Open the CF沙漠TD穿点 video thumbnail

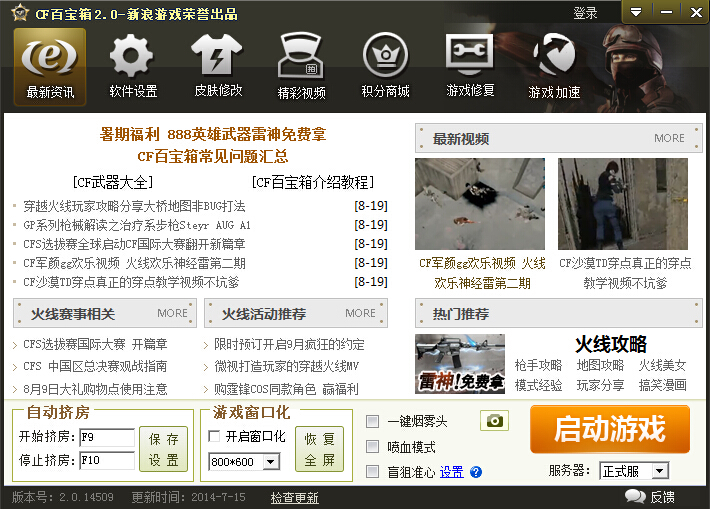[x=623, y=204]
